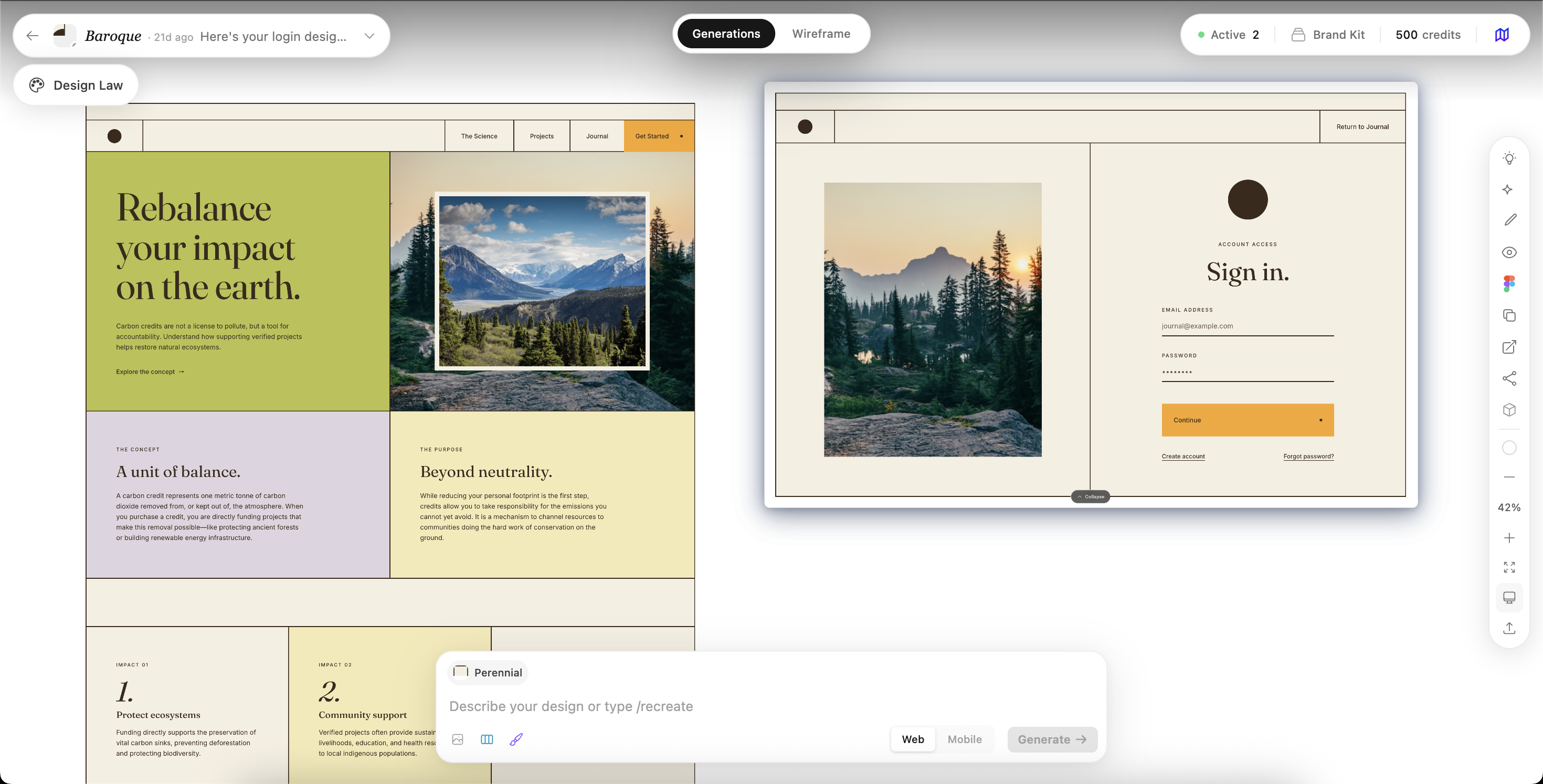Image resolution: width=1543 pixels, height=784 pixels.
Task: Click the design description prompt field
Action: (771, 706)
